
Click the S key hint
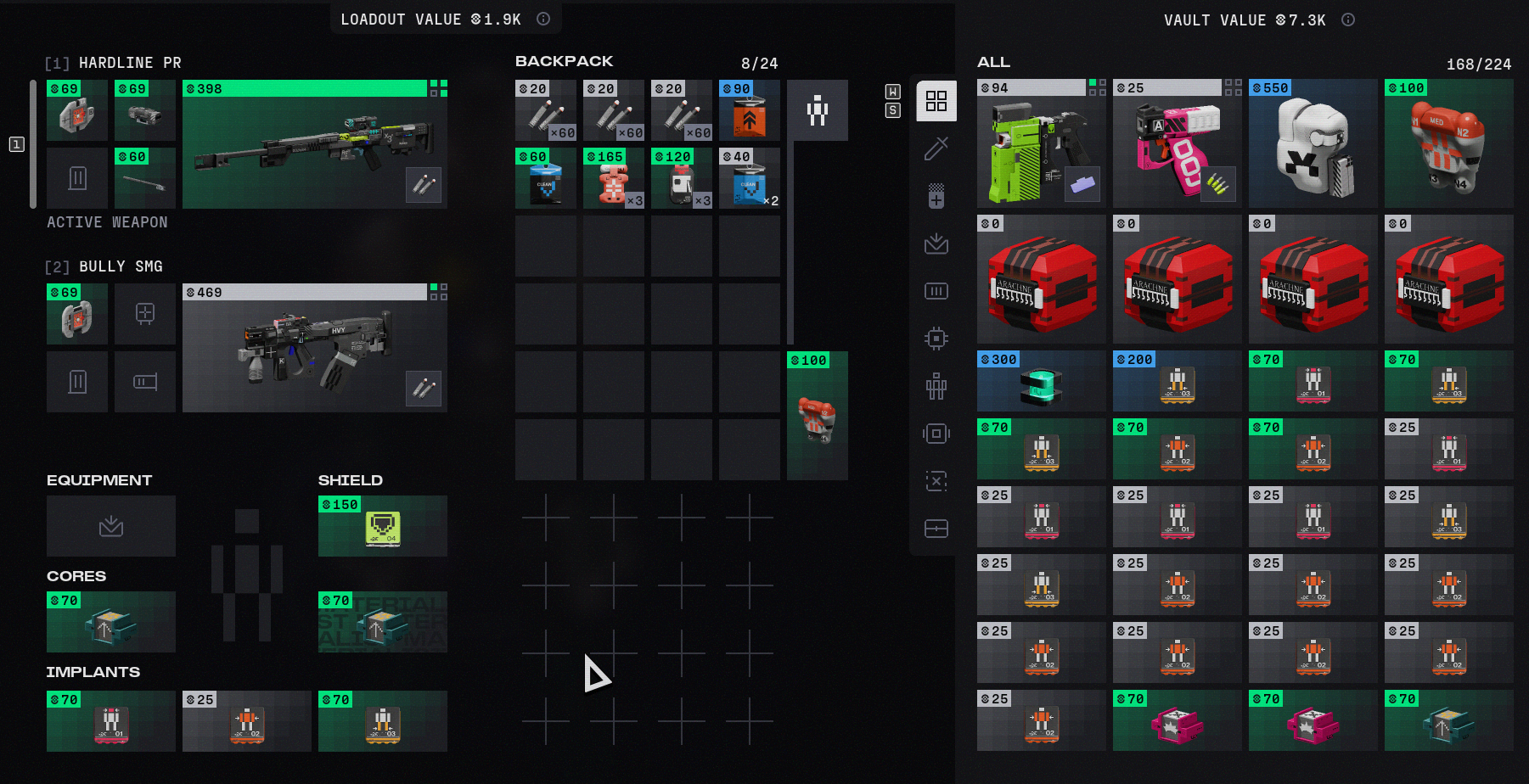(x=892, y=110)
